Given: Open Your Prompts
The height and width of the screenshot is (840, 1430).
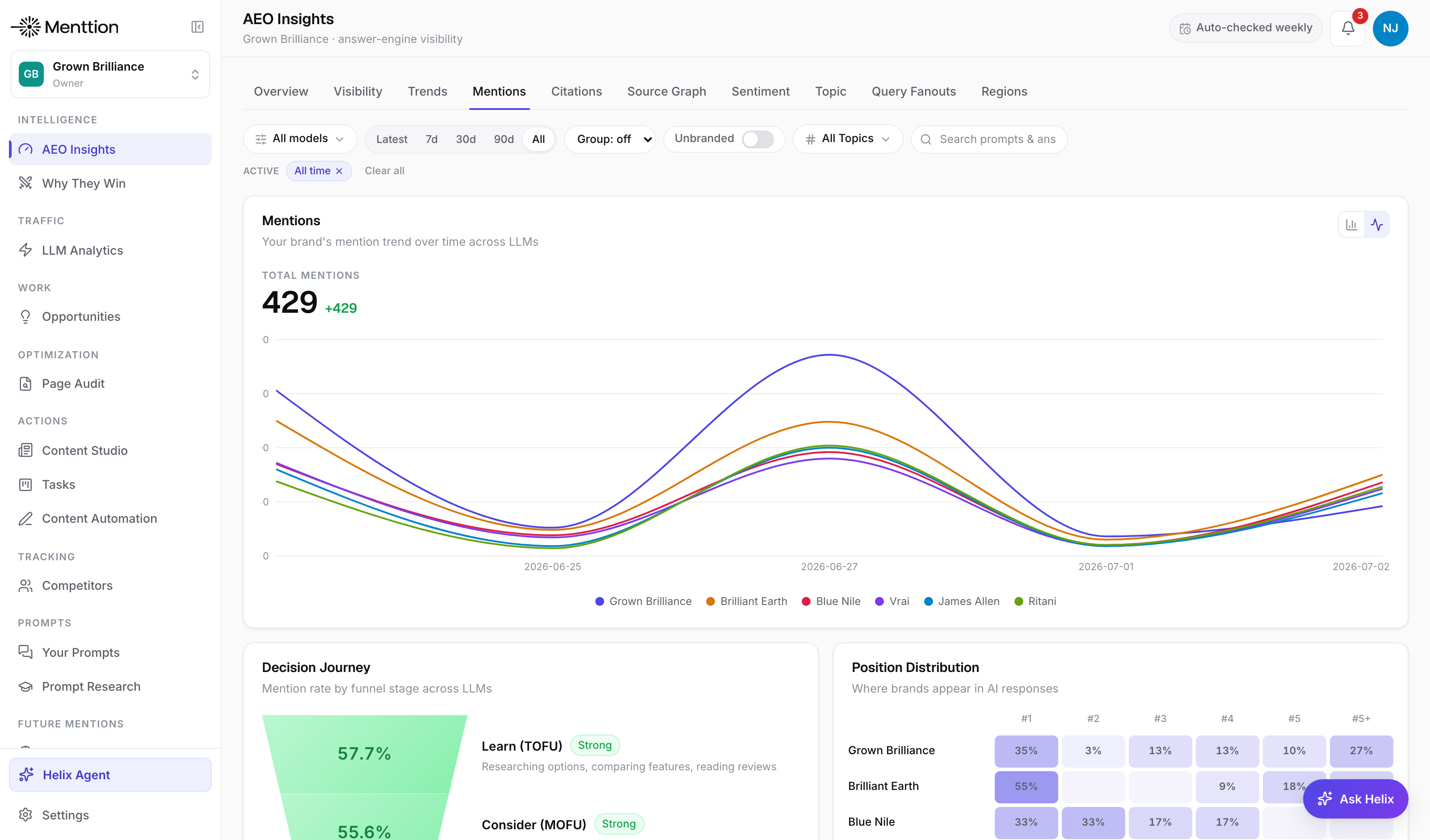Looking at the screenshot, I should coord(111,653).
